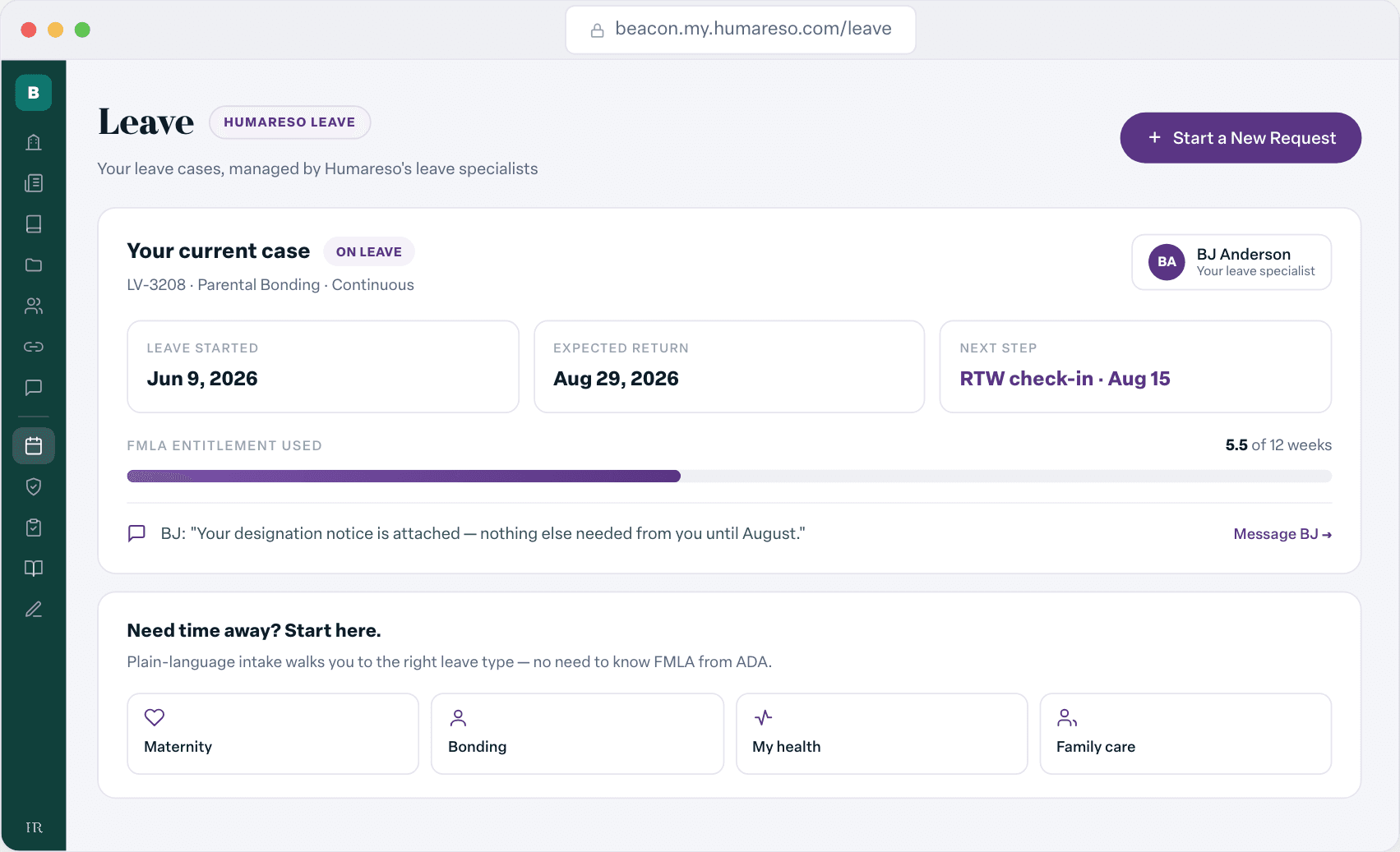Open the folder icon in sidebar
The height and width of the screenshot is (852, 1400).
point(34,265)
